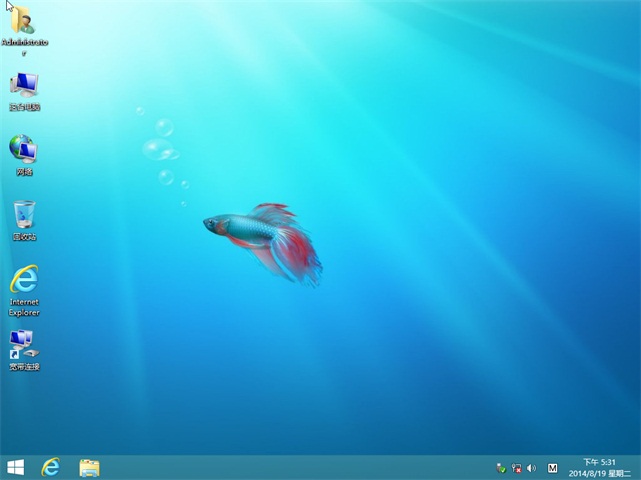The width and height of the screenshot is (641, 480).
Task: Open the volume speaker tray icon
Action: tap(531, 468)
